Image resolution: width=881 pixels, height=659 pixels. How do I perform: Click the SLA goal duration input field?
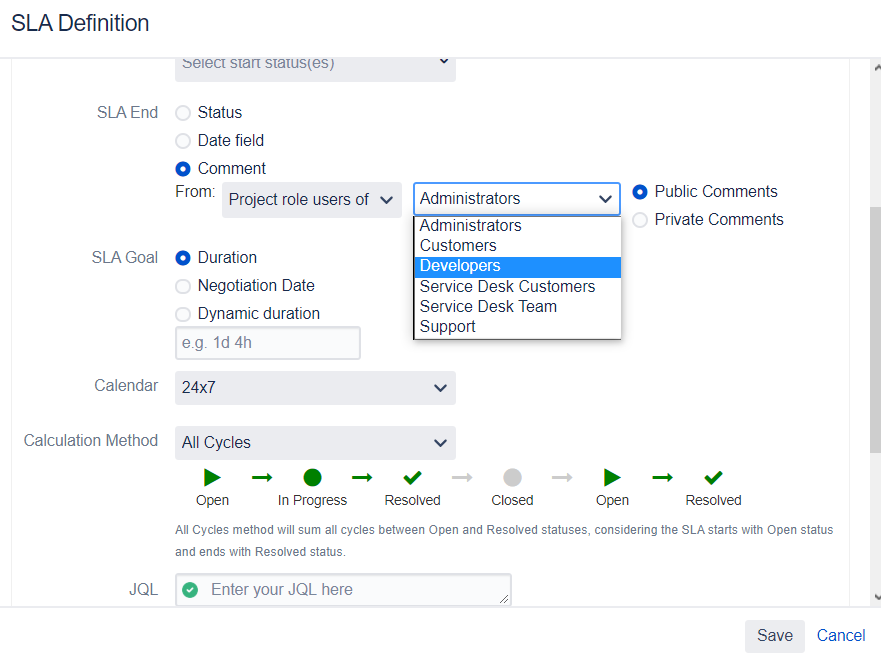pyautogui.click(x=267, y=342)
